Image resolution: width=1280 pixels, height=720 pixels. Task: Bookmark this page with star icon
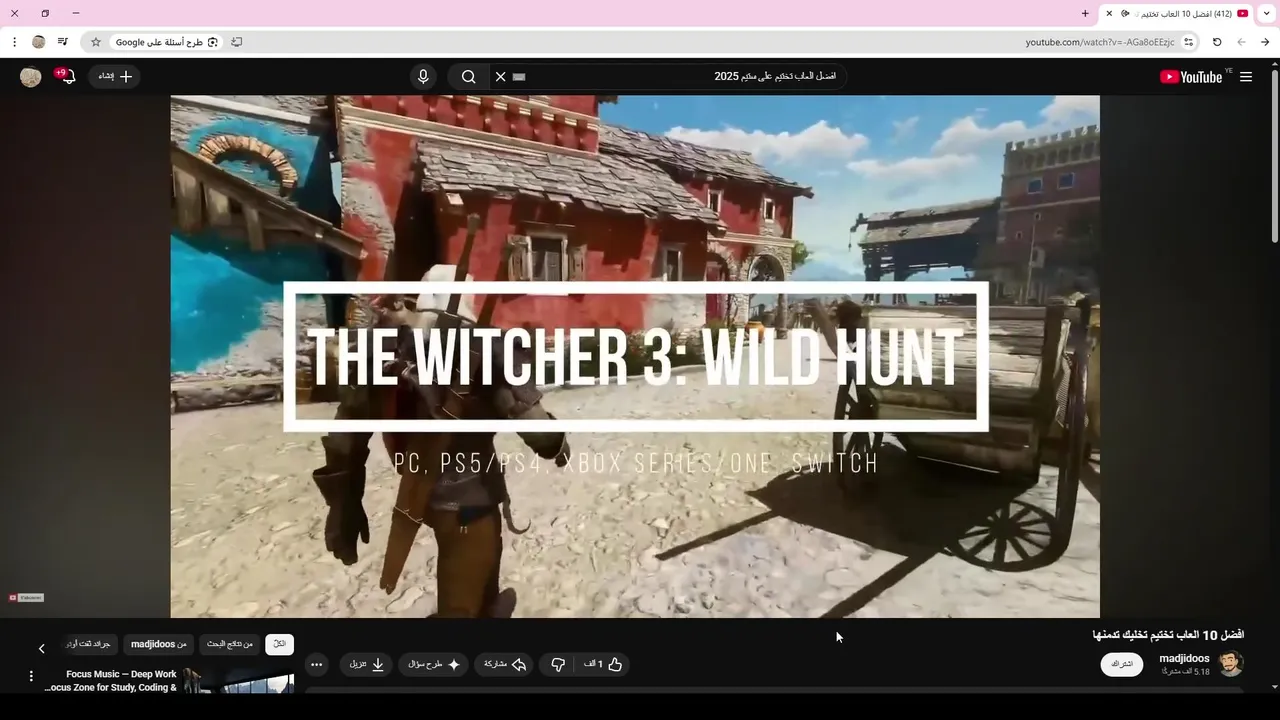96,42
